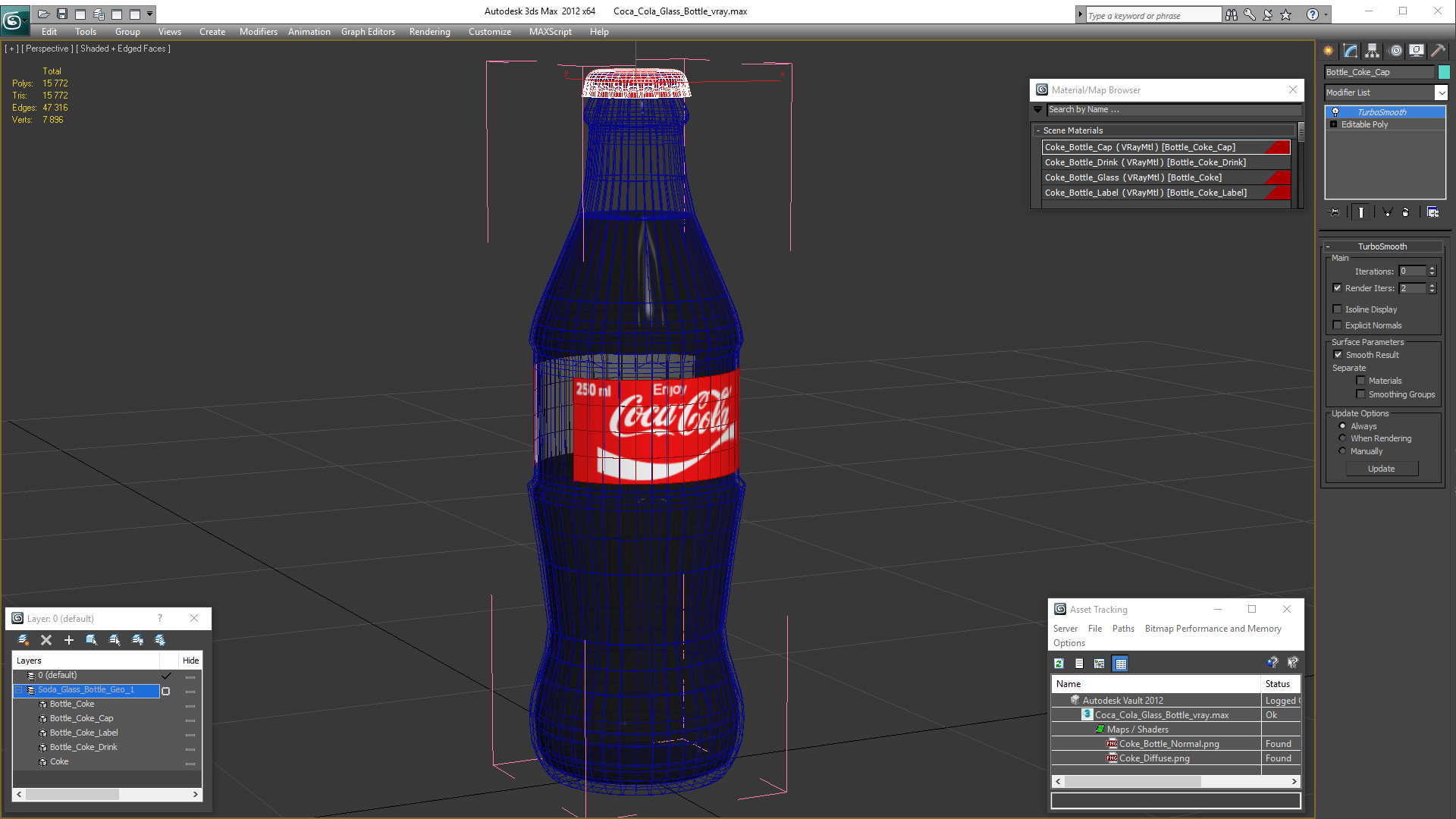Select Manually update option

coord(1343,451)
